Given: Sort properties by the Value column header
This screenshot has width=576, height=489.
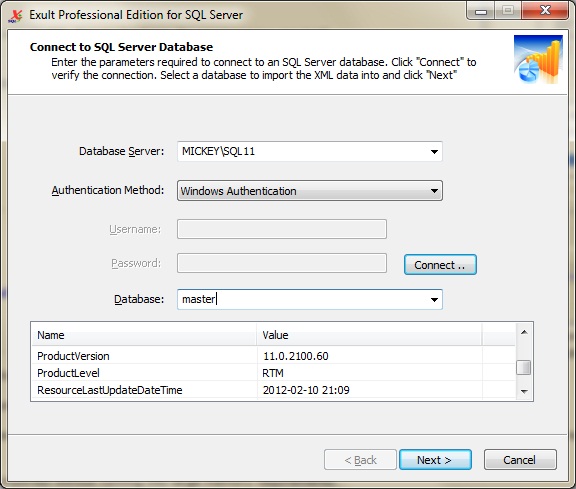Looking at the screenshot, I should pyautogui.click(x=370, y=335).
